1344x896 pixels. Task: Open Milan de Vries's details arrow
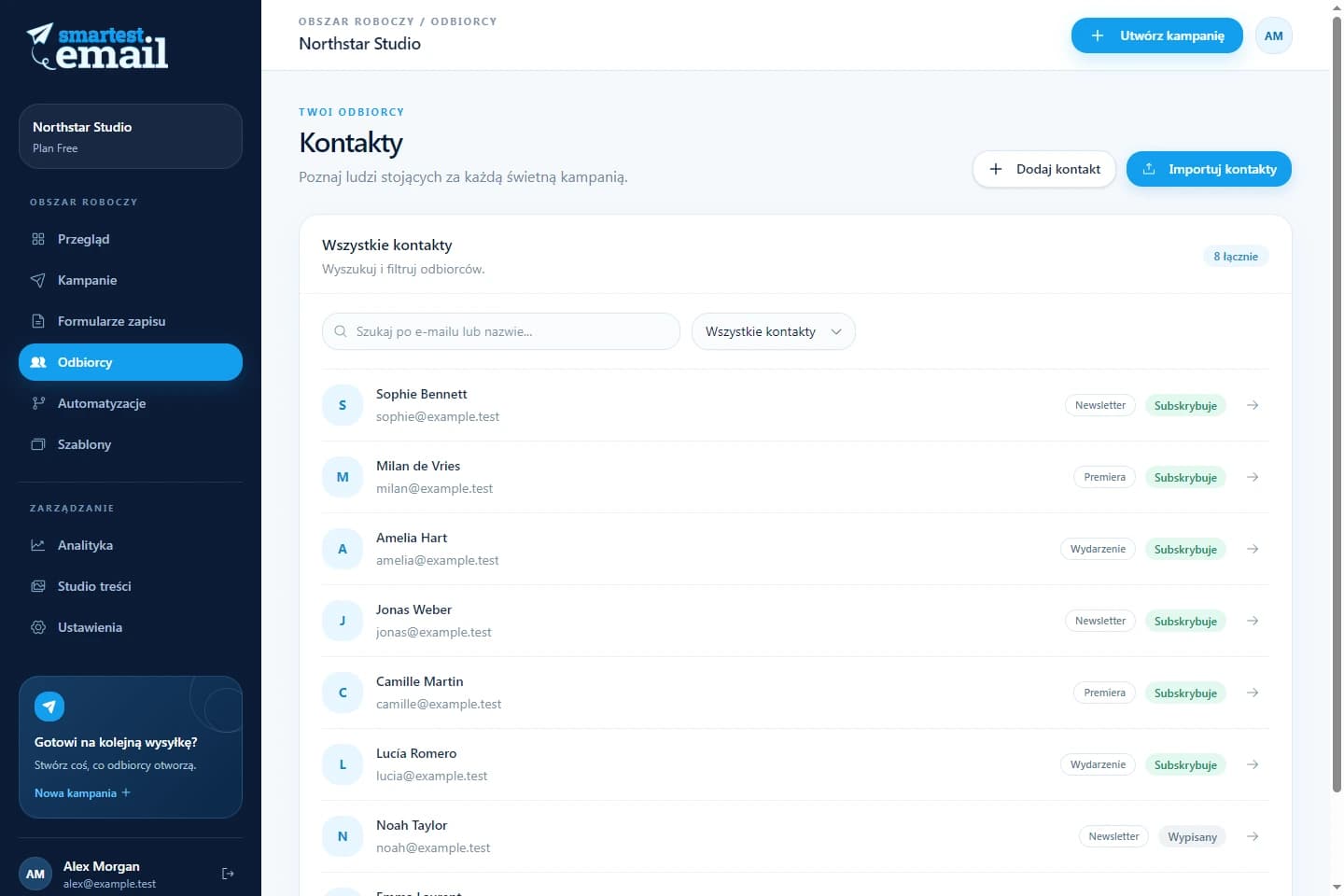point(1253,477)
